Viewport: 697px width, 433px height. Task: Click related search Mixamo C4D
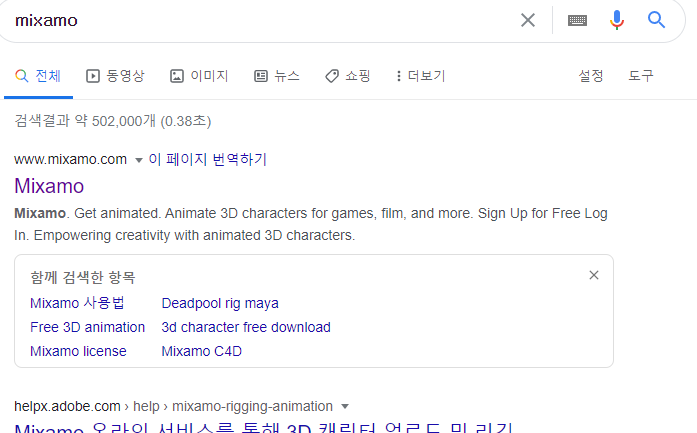click(201, 351)
